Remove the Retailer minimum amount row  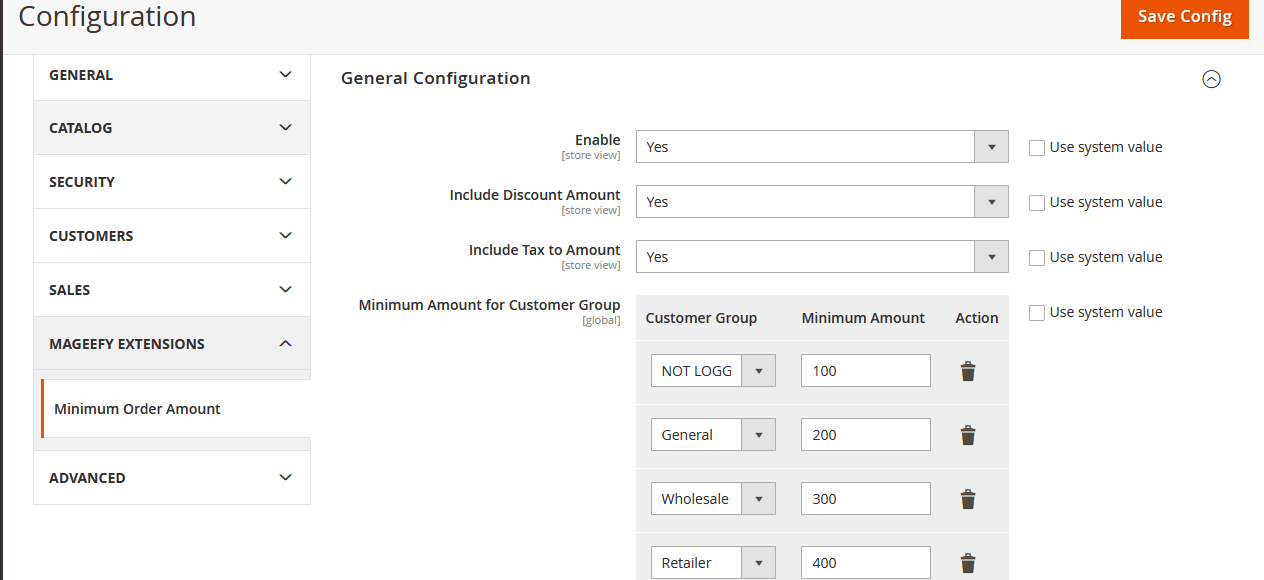(x=967, y=562)
